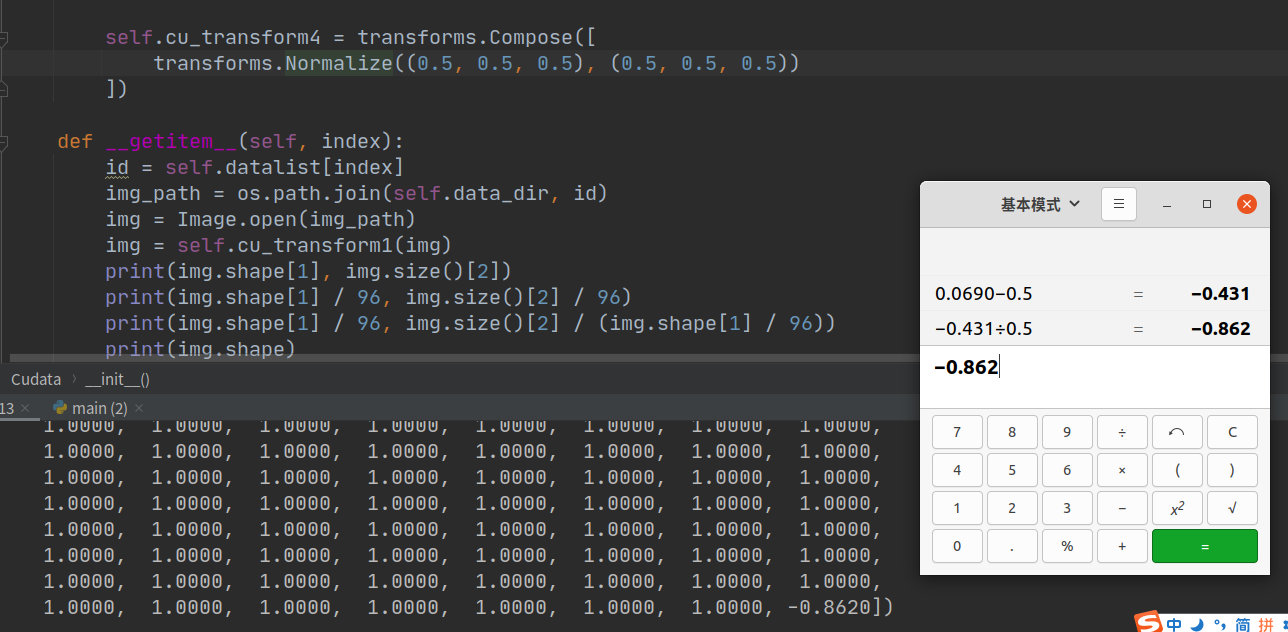Toggle simplified Chinese with the 简 indicator
1288x632 pixels.
(x=1244, y=623)
